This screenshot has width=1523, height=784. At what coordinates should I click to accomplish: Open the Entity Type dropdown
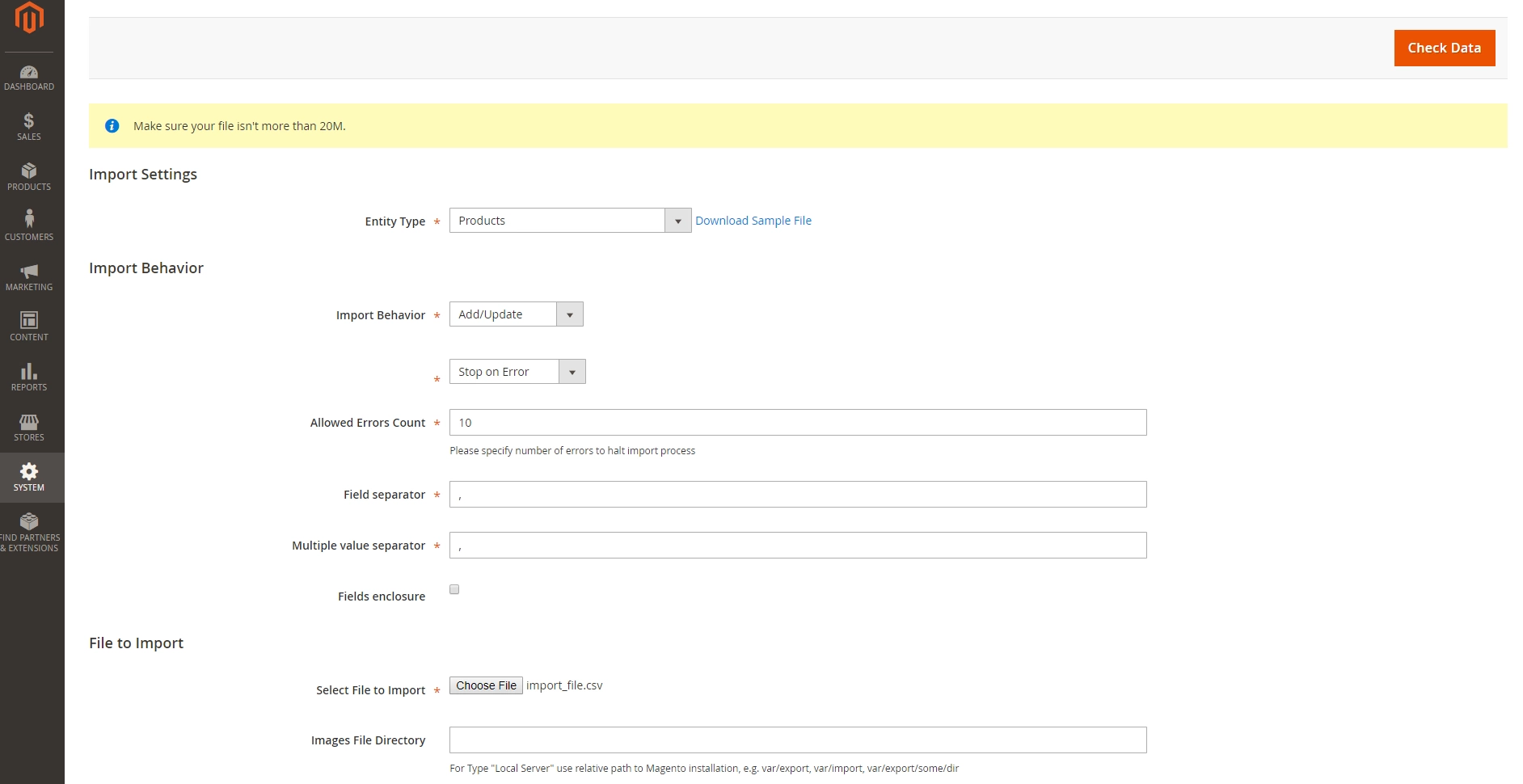[x=570, y=221]
